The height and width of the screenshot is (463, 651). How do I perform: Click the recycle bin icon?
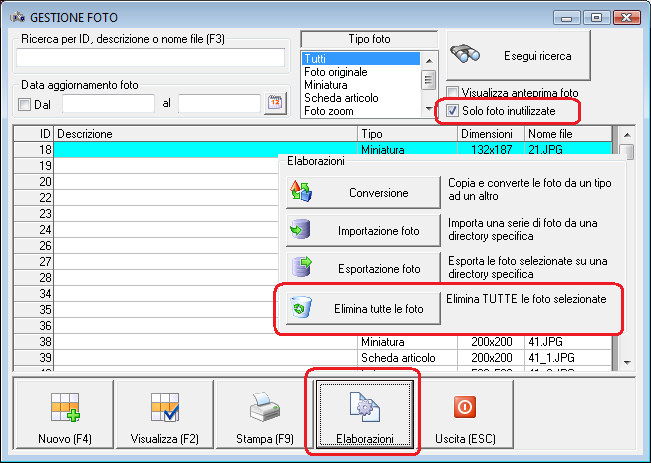point(301,307)
